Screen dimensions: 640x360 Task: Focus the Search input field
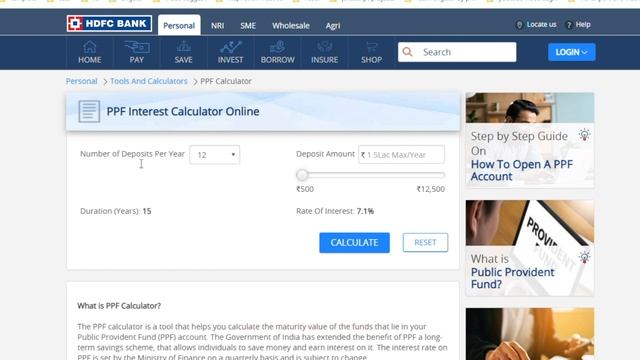tap(457, 52)
